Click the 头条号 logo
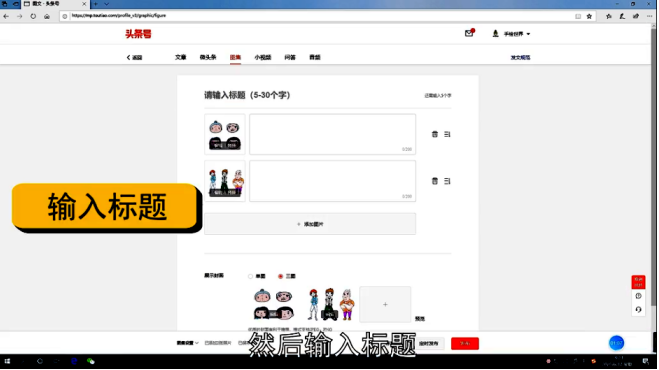Viewport: 659px width, 370px height. (x=138, y=34)
